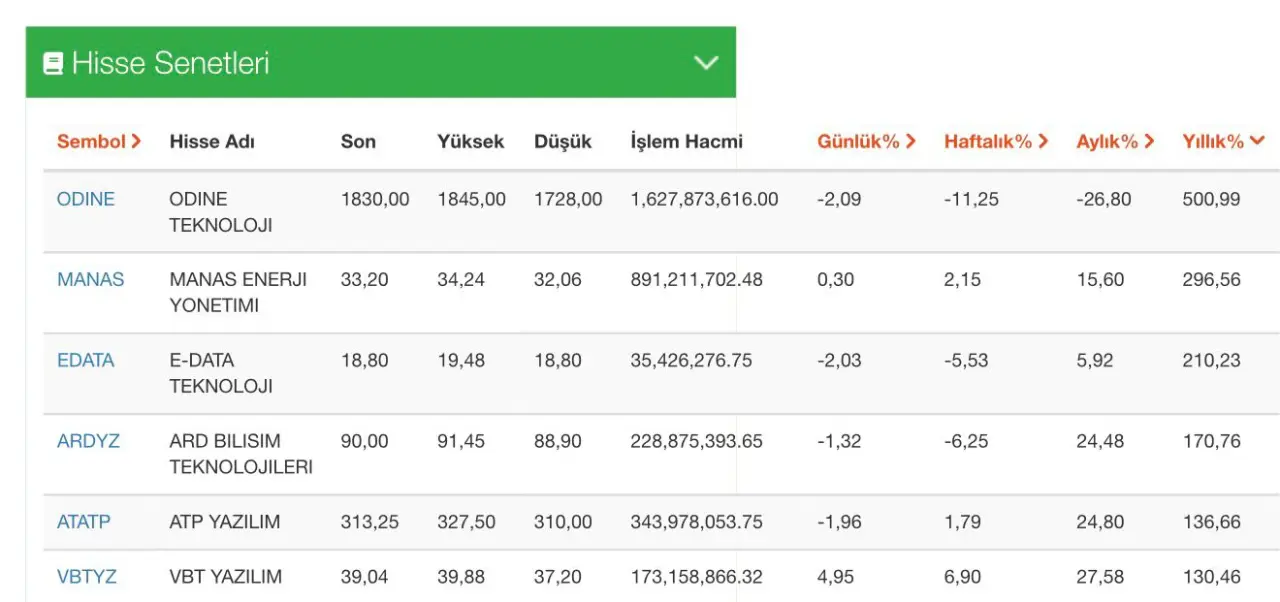
Task: Sort by the Aylık% column
Action: (1115, 141)
